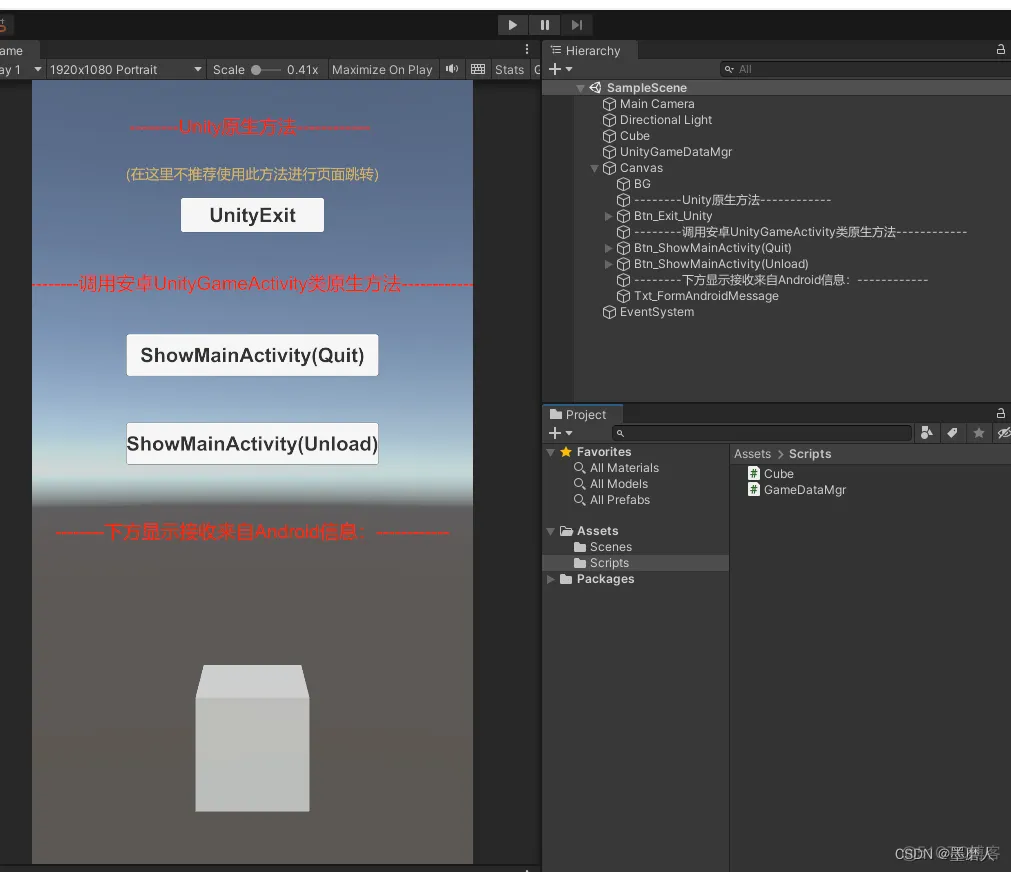The image size is (1011, 872).
Task: Switch to the Hierarchy tab
Action: [x=585, y=50]
